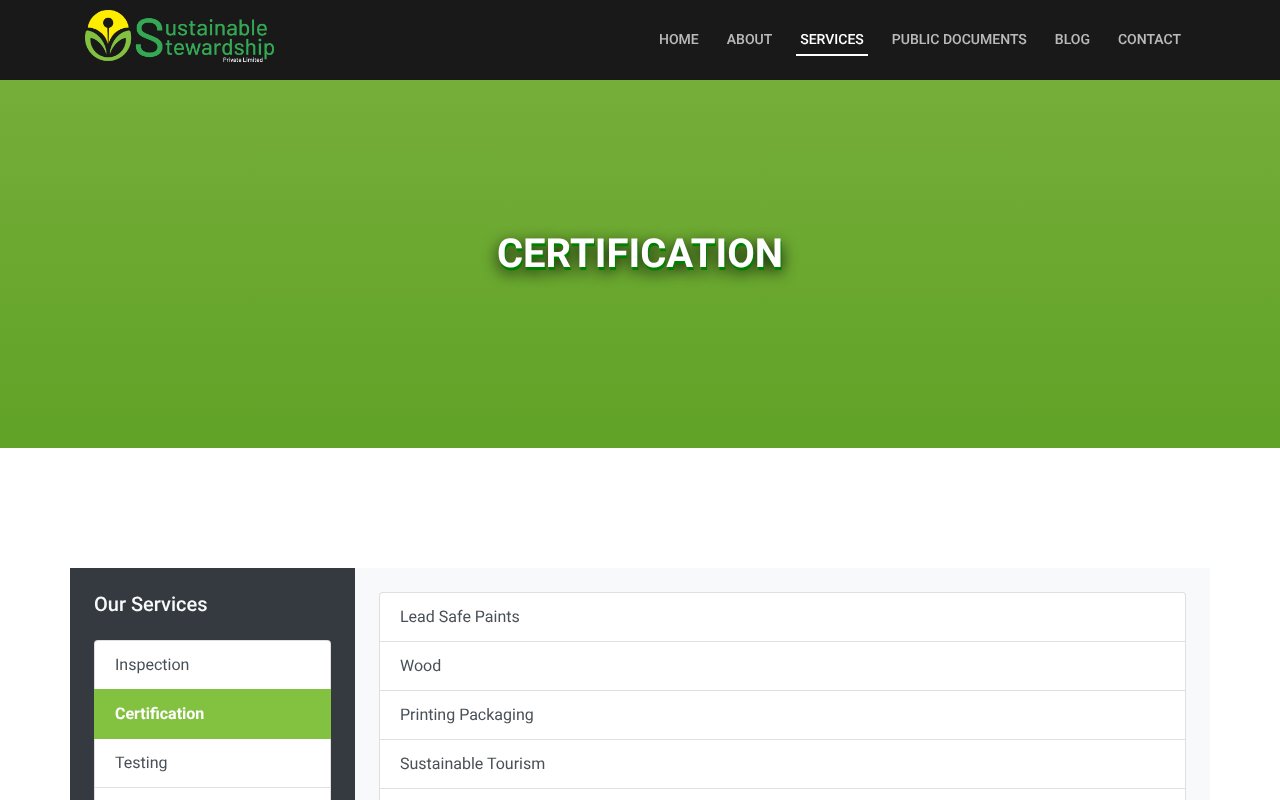Select the SERVICES menu item

click(x=831, y=39)
